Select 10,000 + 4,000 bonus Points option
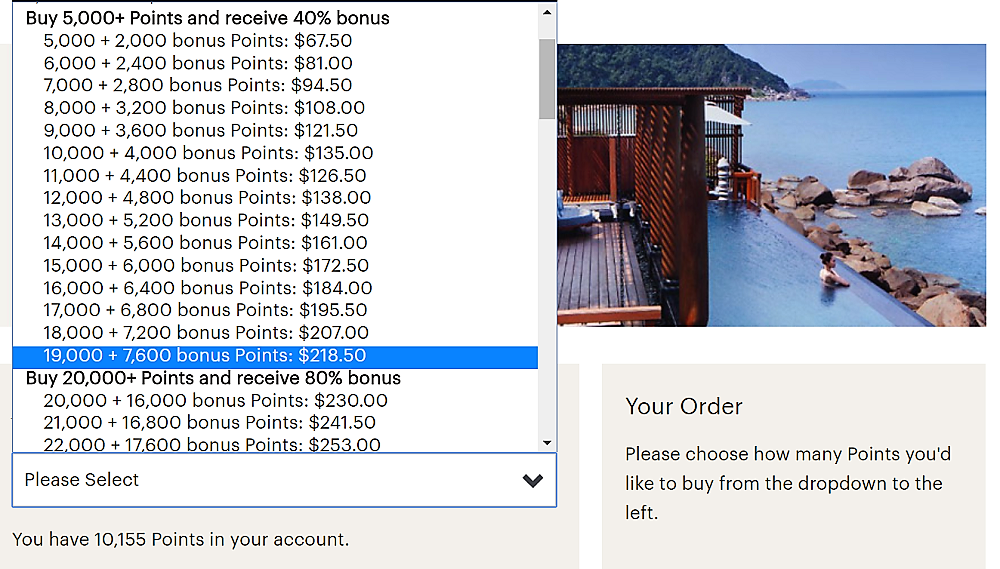The height and width of the screenshot is (569, 1000). pos(275,153)
